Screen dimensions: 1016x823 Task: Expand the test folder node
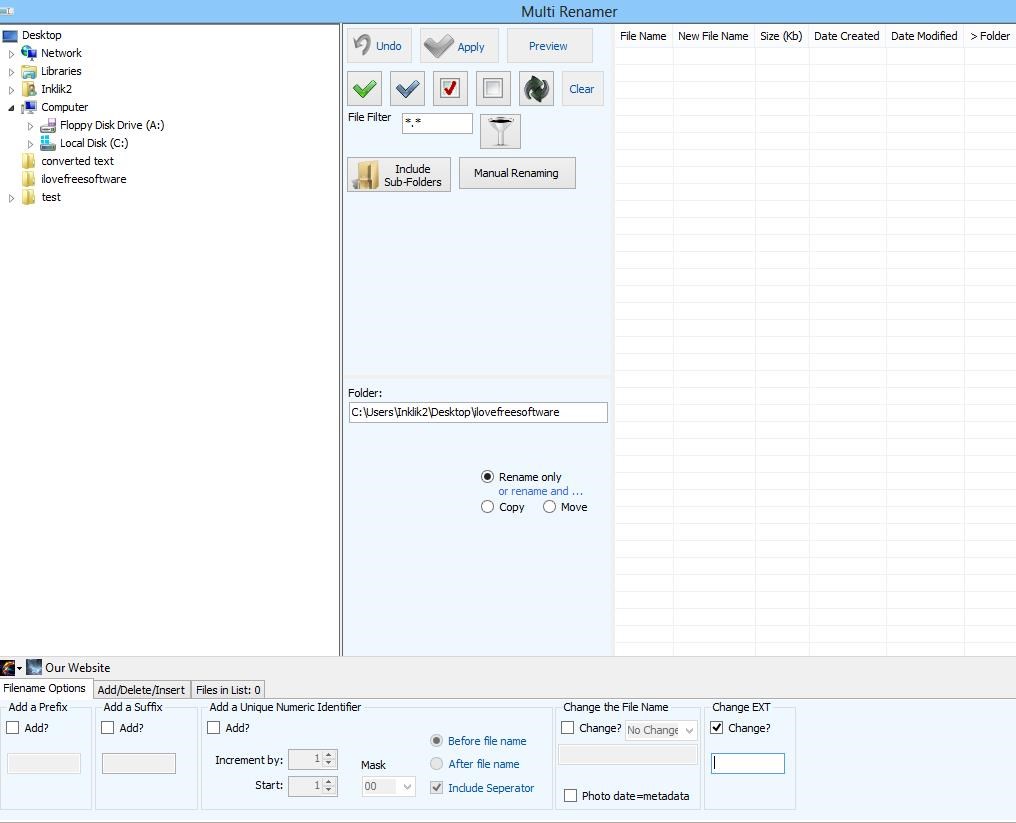tap(11, 198)
